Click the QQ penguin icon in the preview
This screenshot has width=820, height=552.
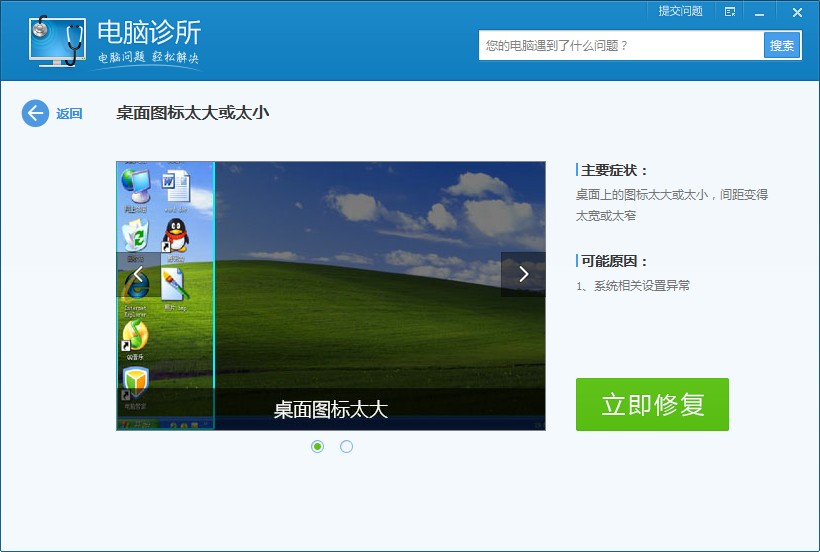click(176, 236)
